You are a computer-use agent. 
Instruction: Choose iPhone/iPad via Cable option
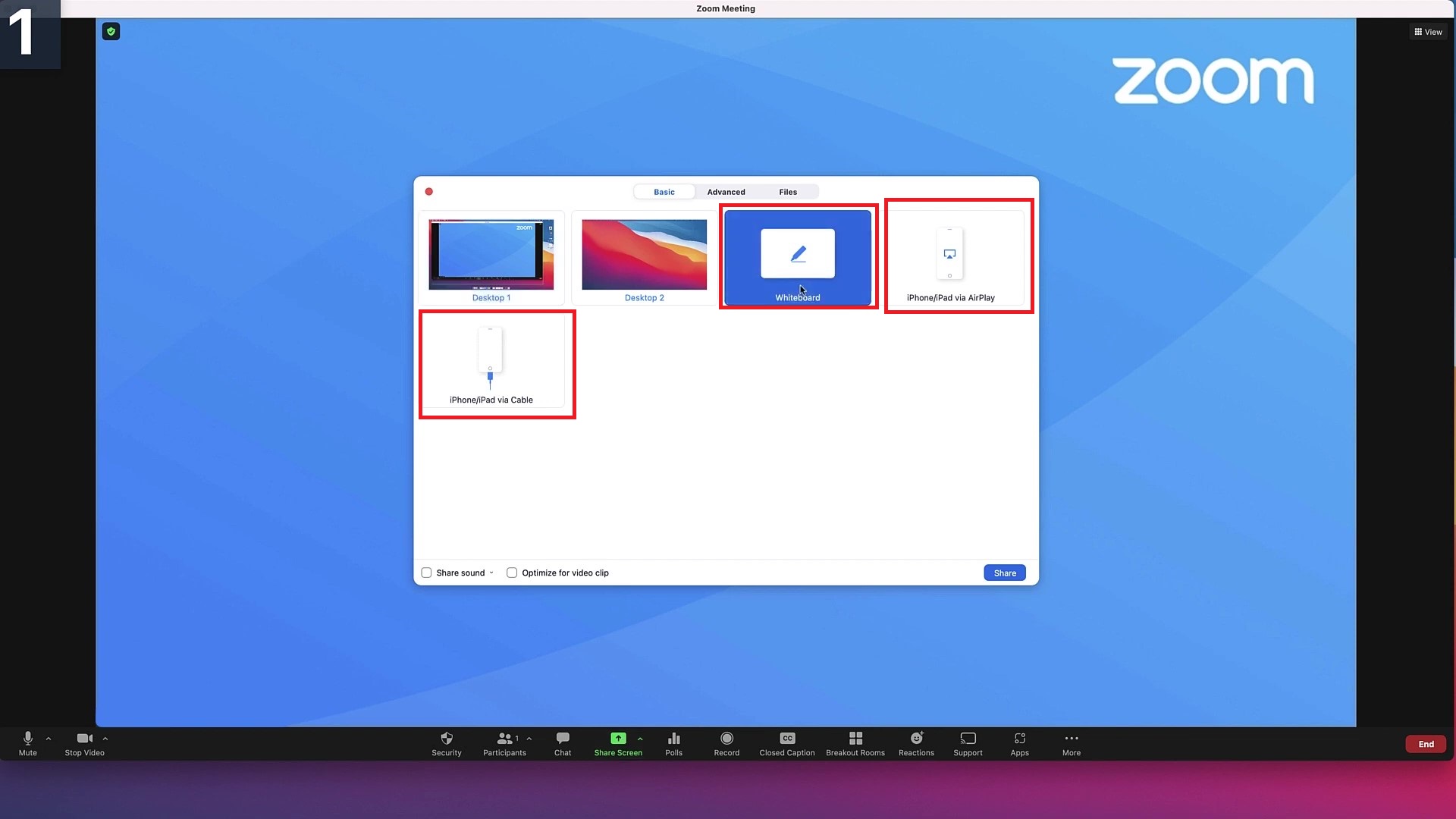point(491,360)
